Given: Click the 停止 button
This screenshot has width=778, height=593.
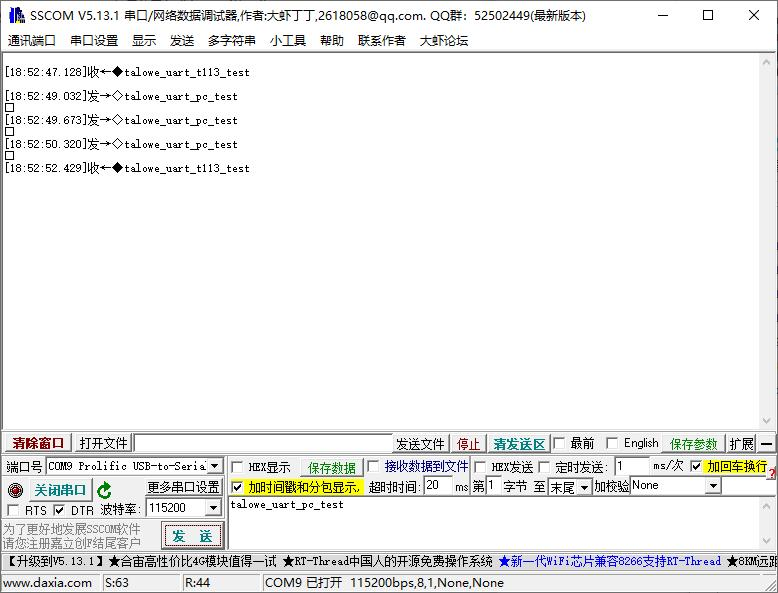Looking at the screenshot, I should pyautogui.click(x=468, y=444).
